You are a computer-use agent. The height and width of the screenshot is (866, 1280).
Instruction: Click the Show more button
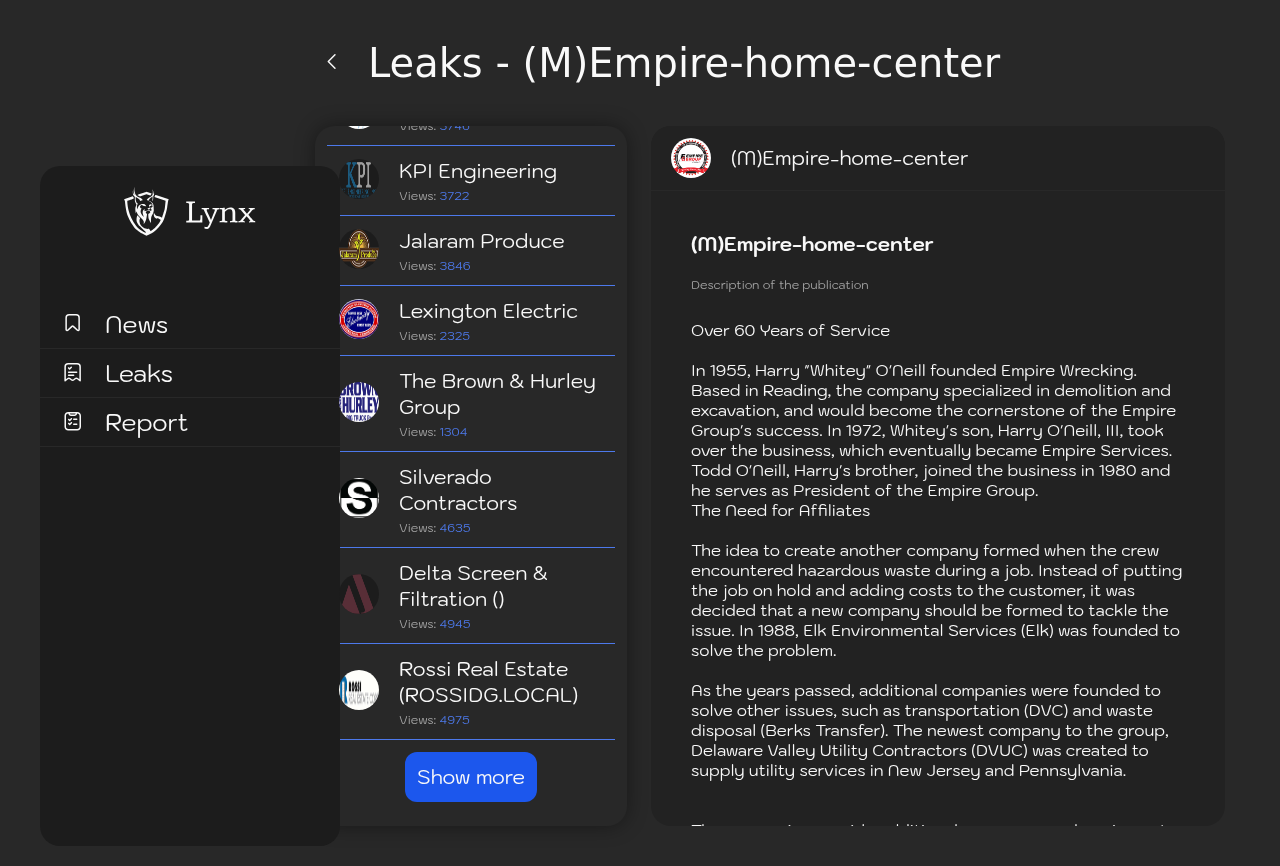coord(471,777)
